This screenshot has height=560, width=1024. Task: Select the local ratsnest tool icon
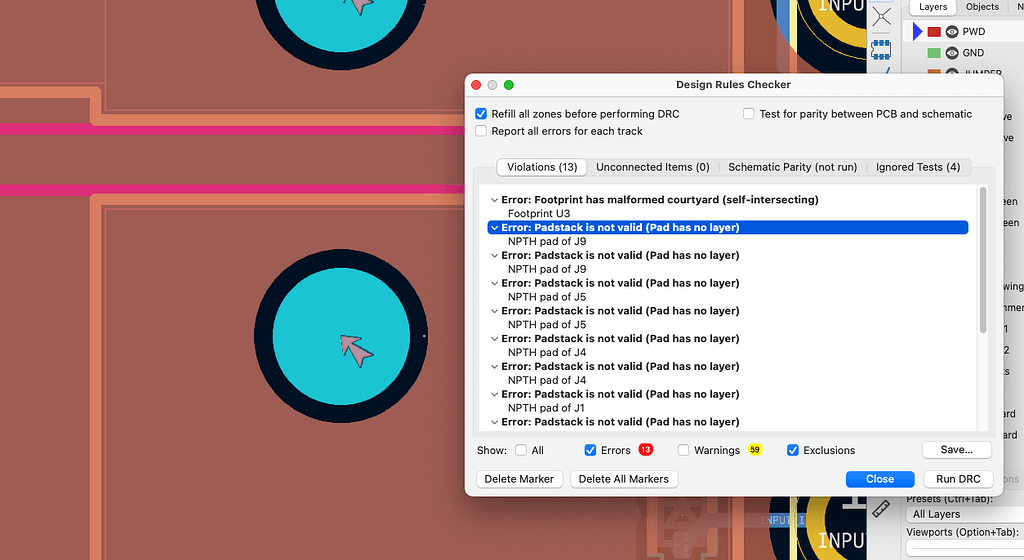tap(881, 17)
